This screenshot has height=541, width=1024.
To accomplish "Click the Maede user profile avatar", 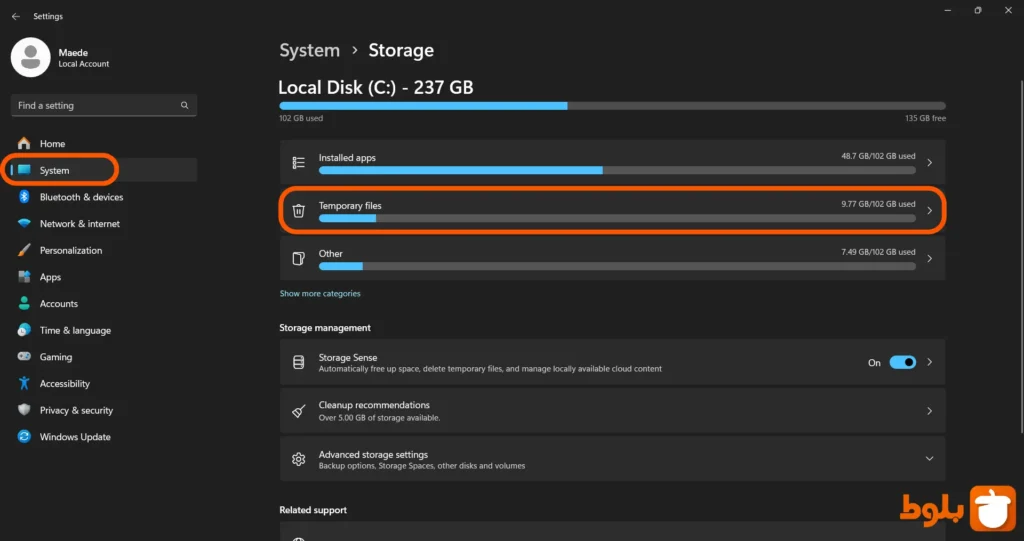I will point(30,57).
